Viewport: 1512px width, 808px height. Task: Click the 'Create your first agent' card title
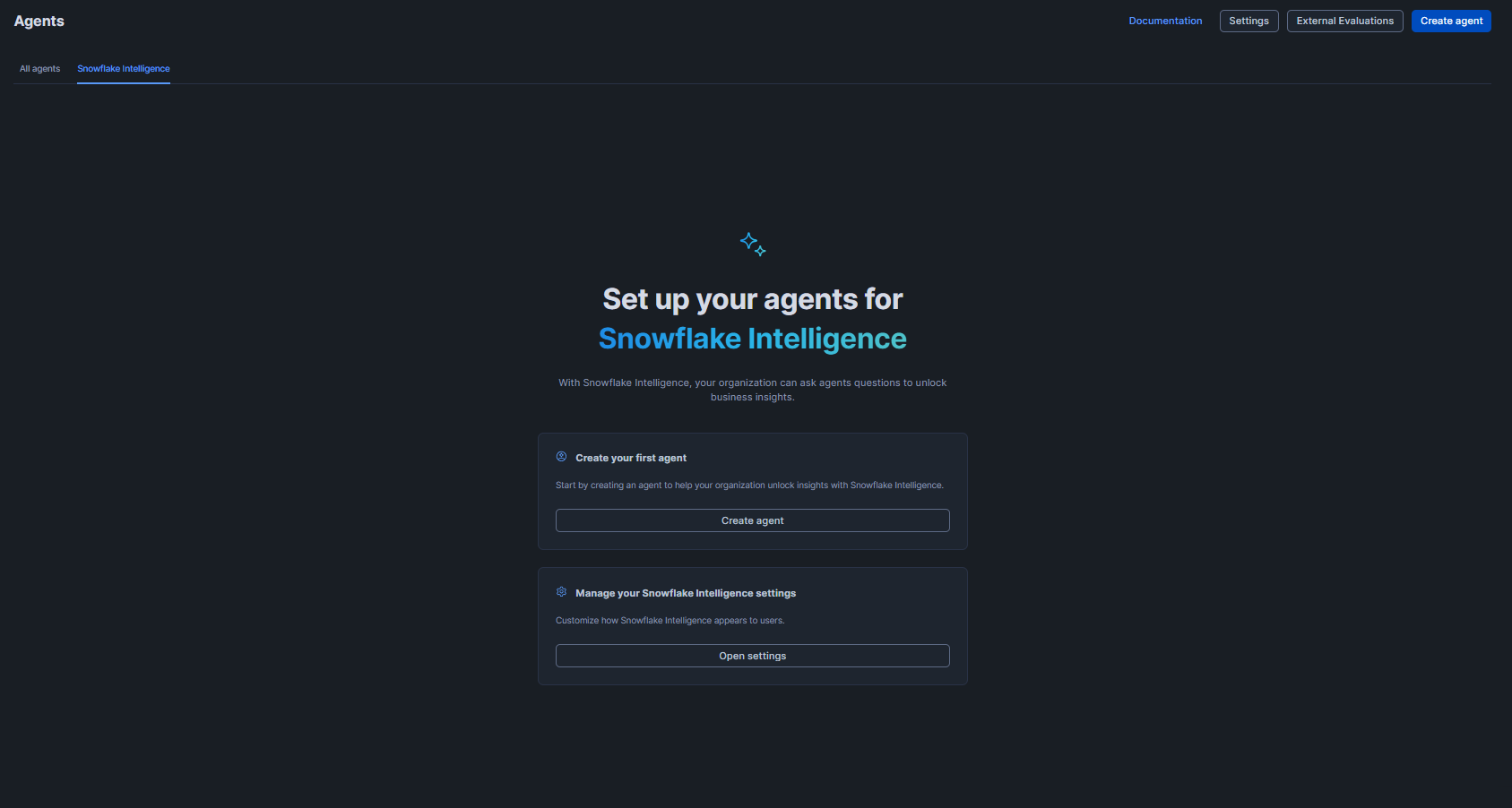(631, 458)
